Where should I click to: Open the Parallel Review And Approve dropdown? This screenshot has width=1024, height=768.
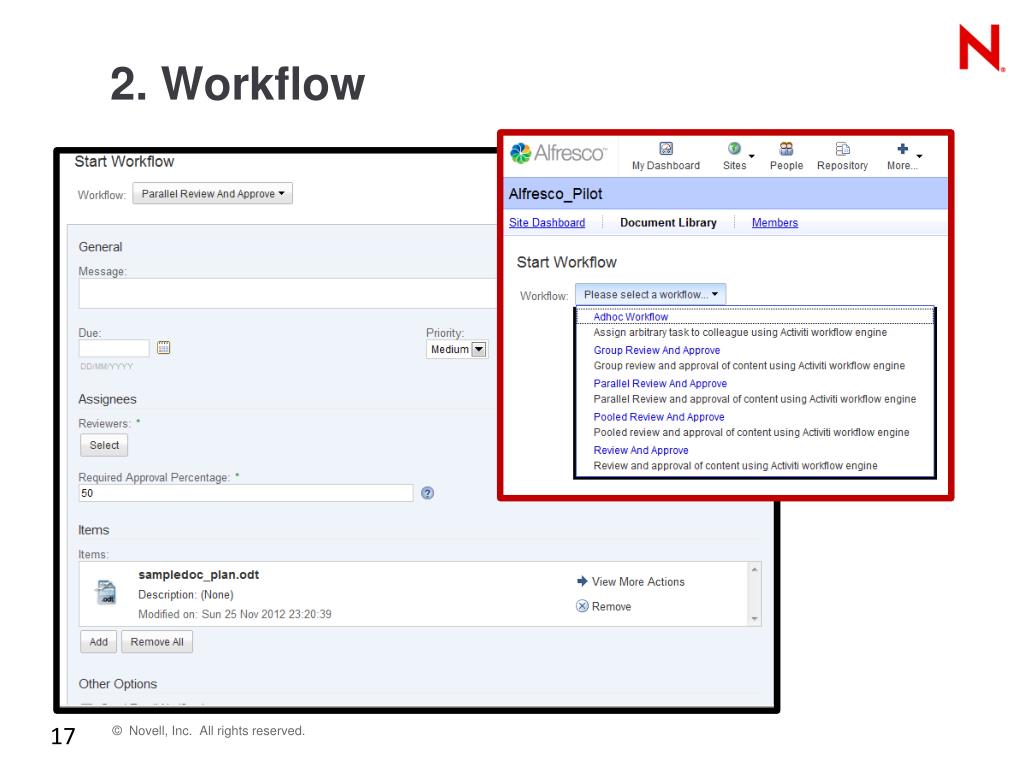coord(213,194)
